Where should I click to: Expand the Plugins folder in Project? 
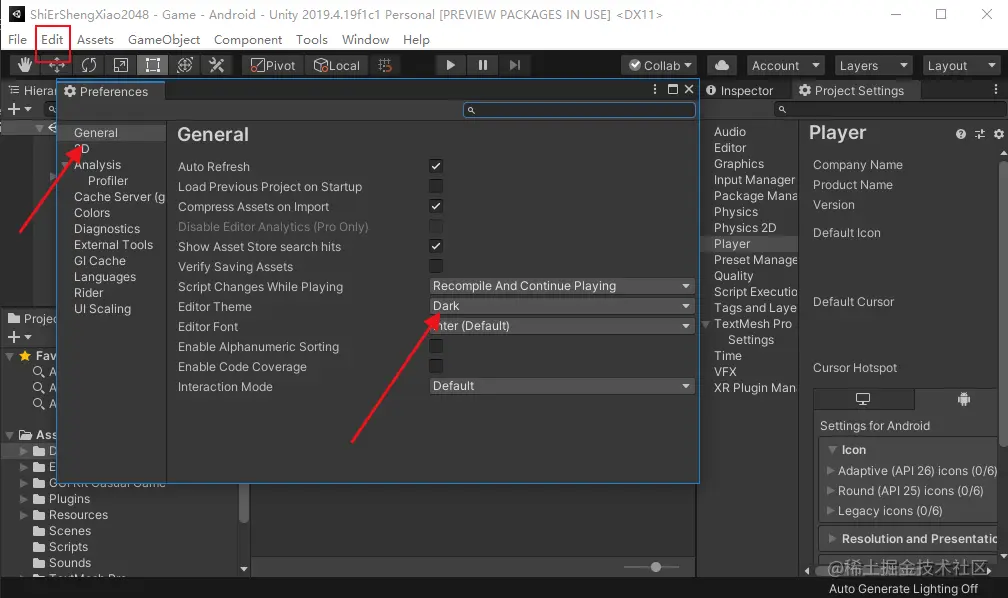[x=24, y=498]
